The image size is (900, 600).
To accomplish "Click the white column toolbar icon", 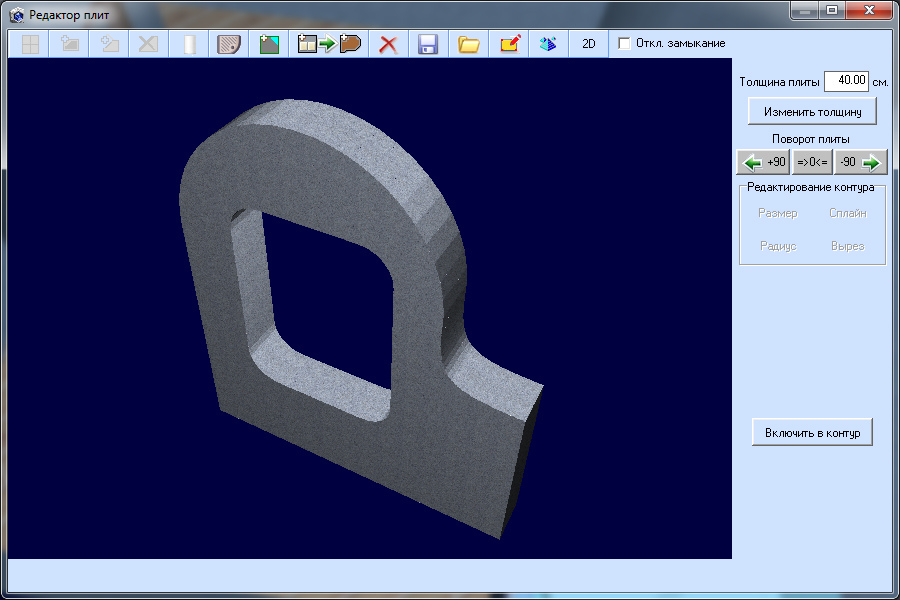I will coord(189,44).
